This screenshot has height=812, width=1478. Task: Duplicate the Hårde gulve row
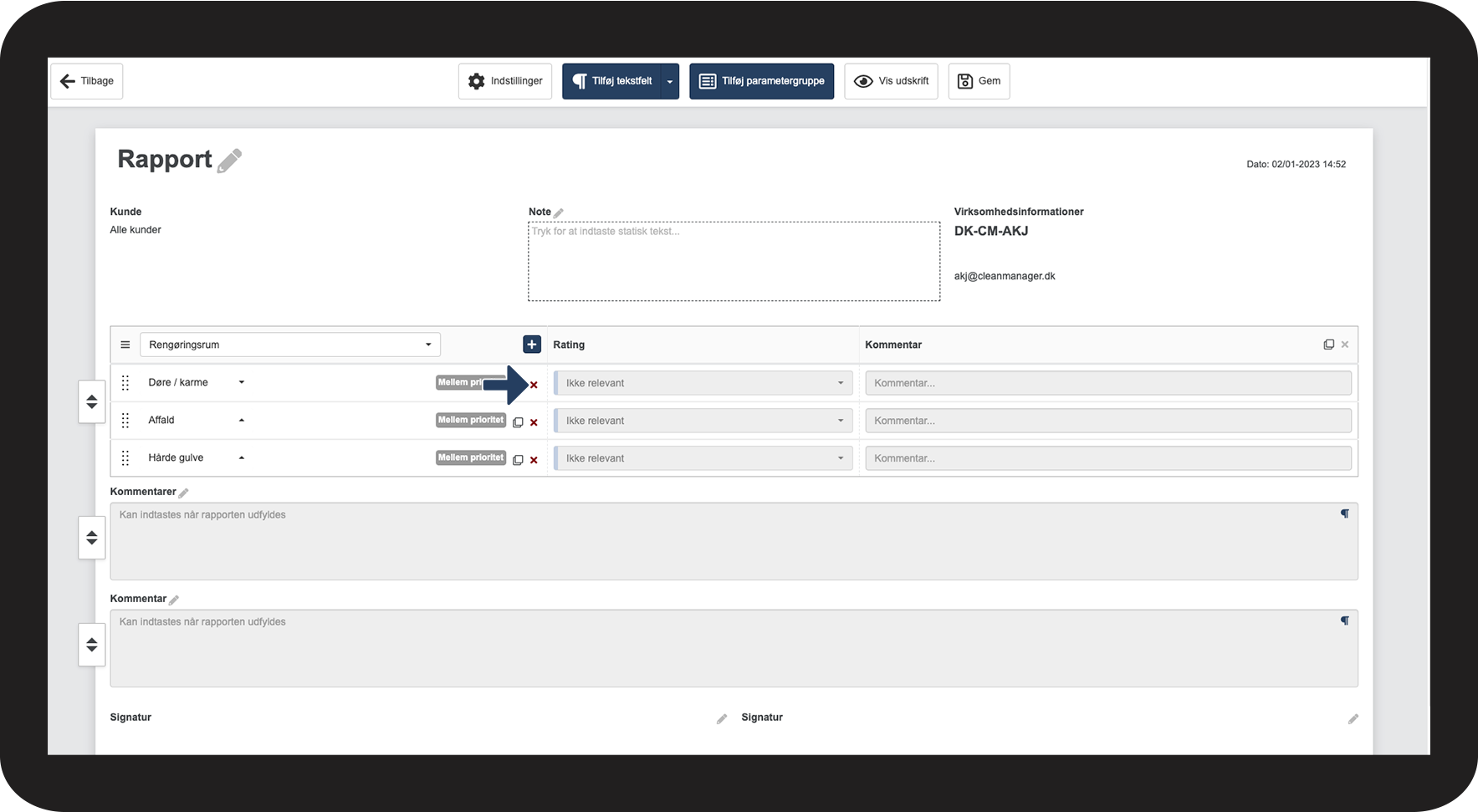pos(518,460)
